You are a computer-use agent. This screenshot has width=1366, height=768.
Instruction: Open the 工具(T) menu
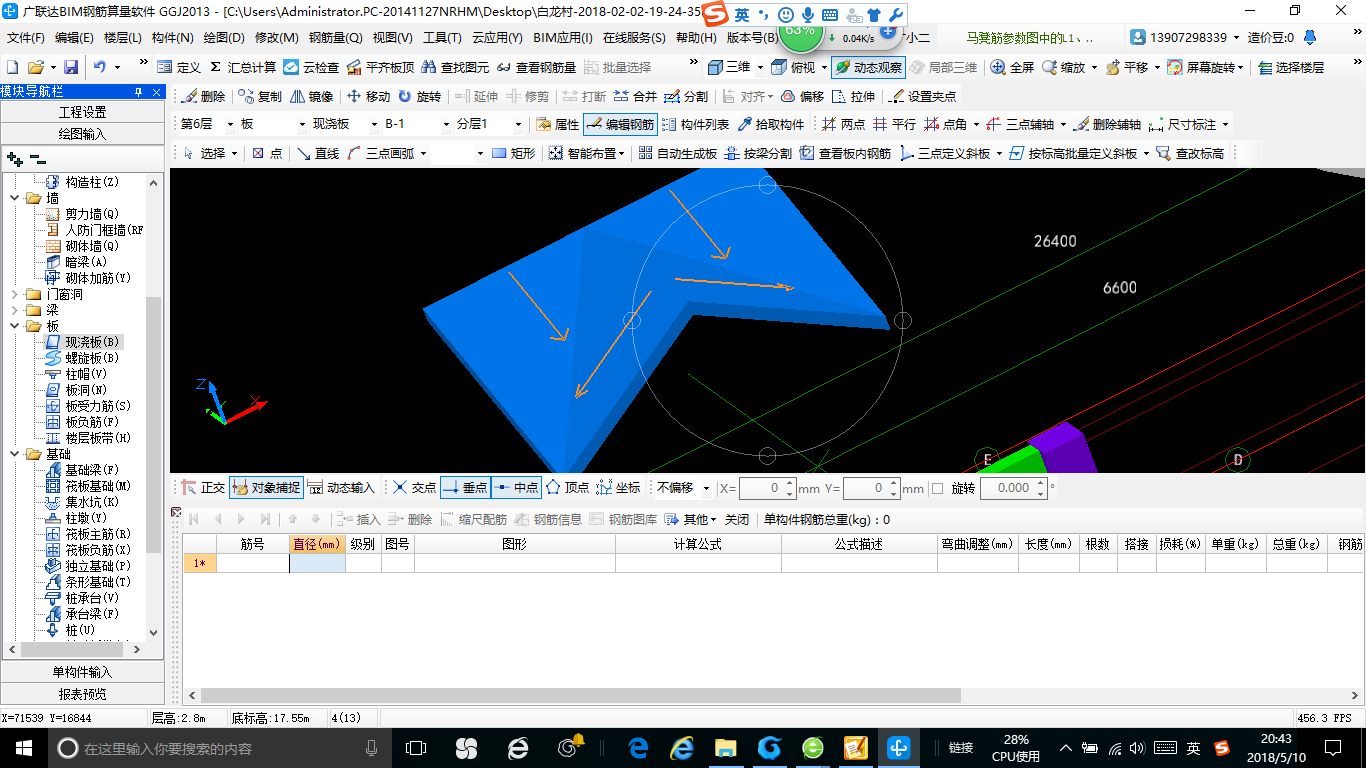442,38
